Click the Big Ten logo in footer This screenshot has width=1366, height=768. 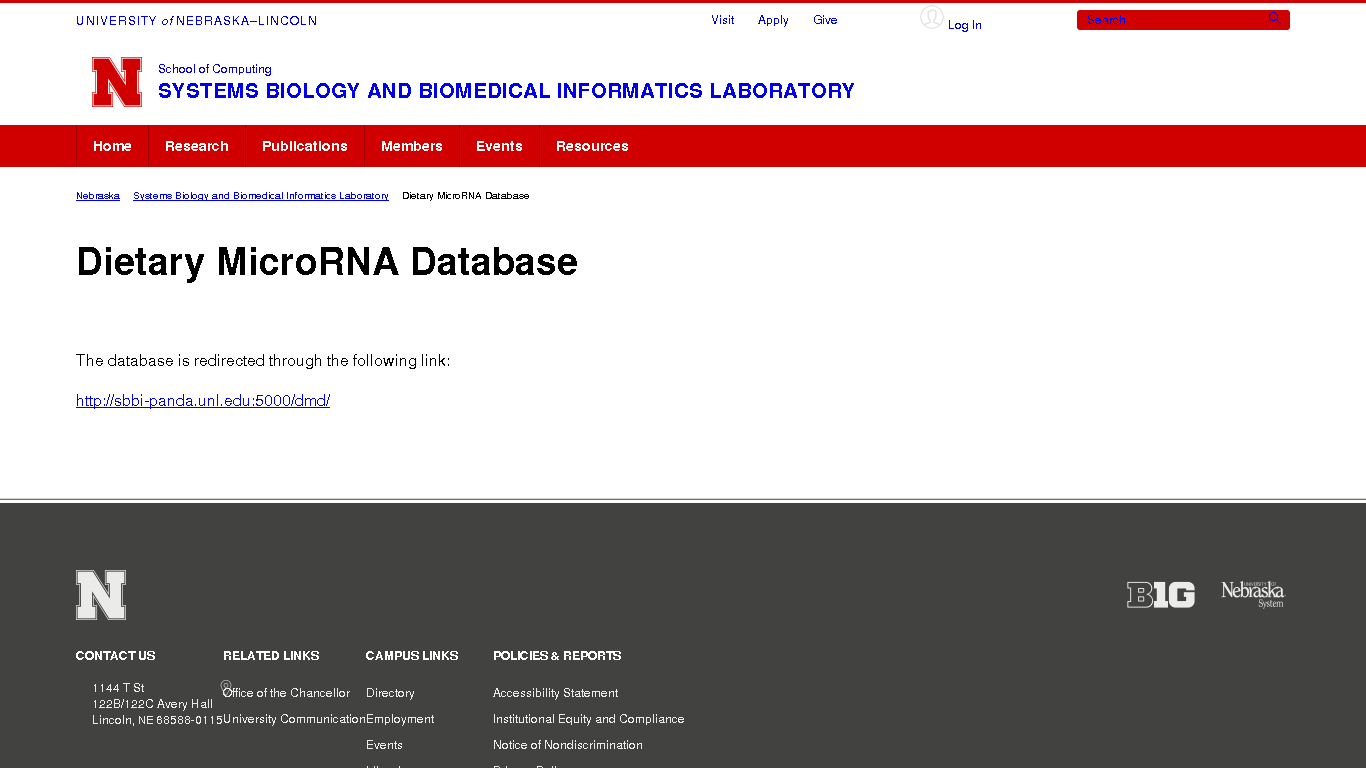(x=1160, y=595)
